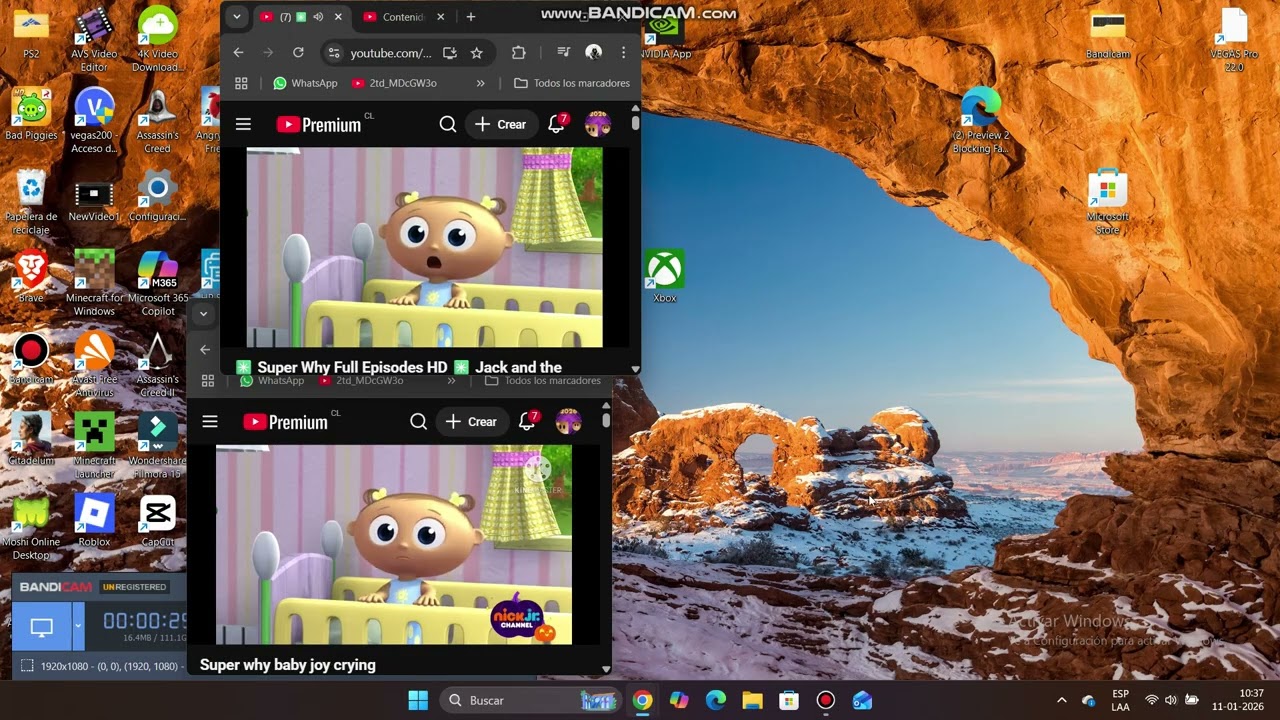Open YouTube notifications bell in bottom window

(x=528, y=421)
